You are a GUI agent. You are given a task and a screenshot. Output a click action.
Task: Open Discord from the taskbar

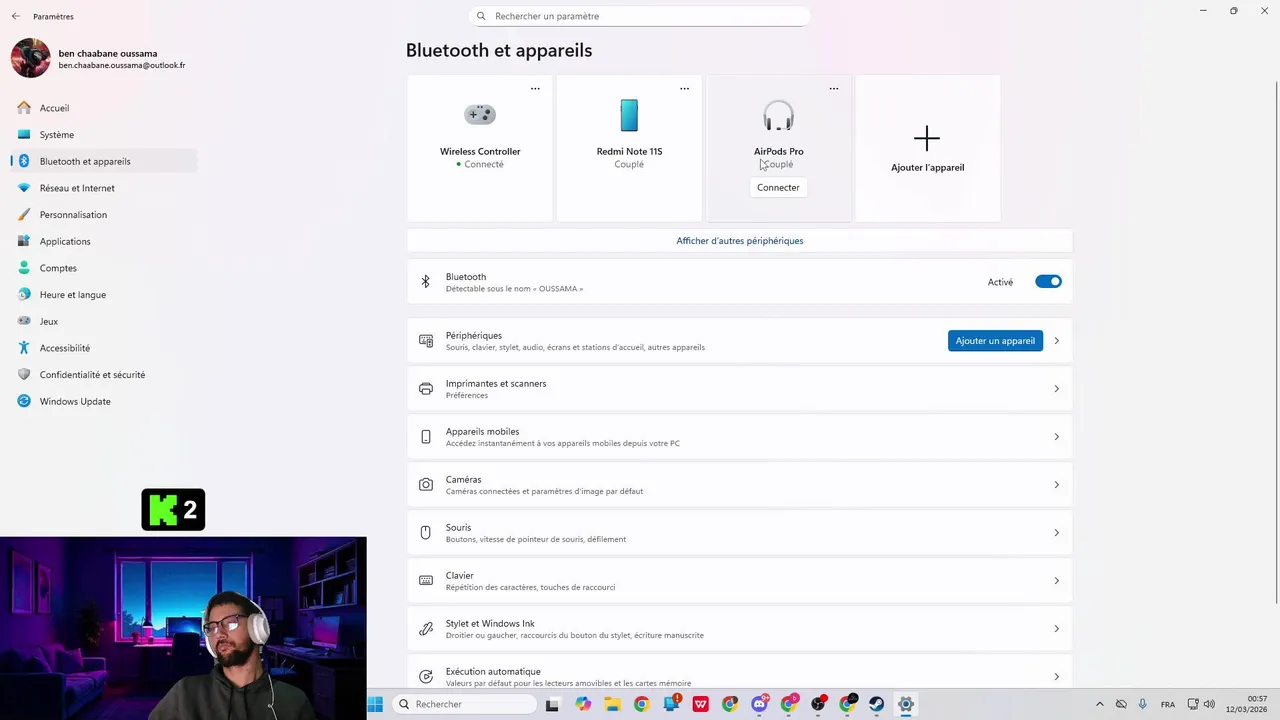coord(759,704)
